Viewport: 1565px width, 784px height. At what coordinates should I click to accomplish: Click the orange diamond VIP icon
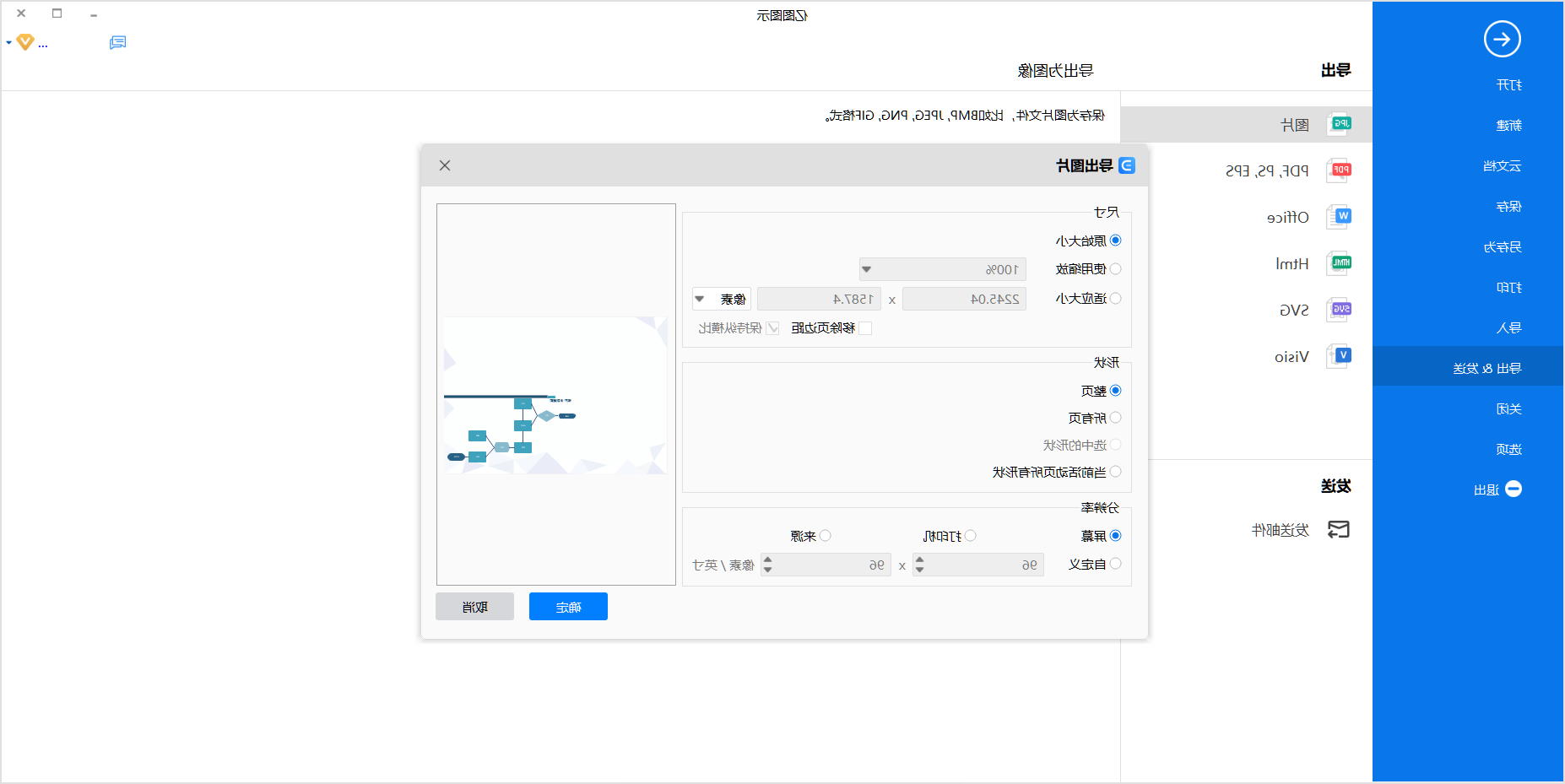(25, 42)
